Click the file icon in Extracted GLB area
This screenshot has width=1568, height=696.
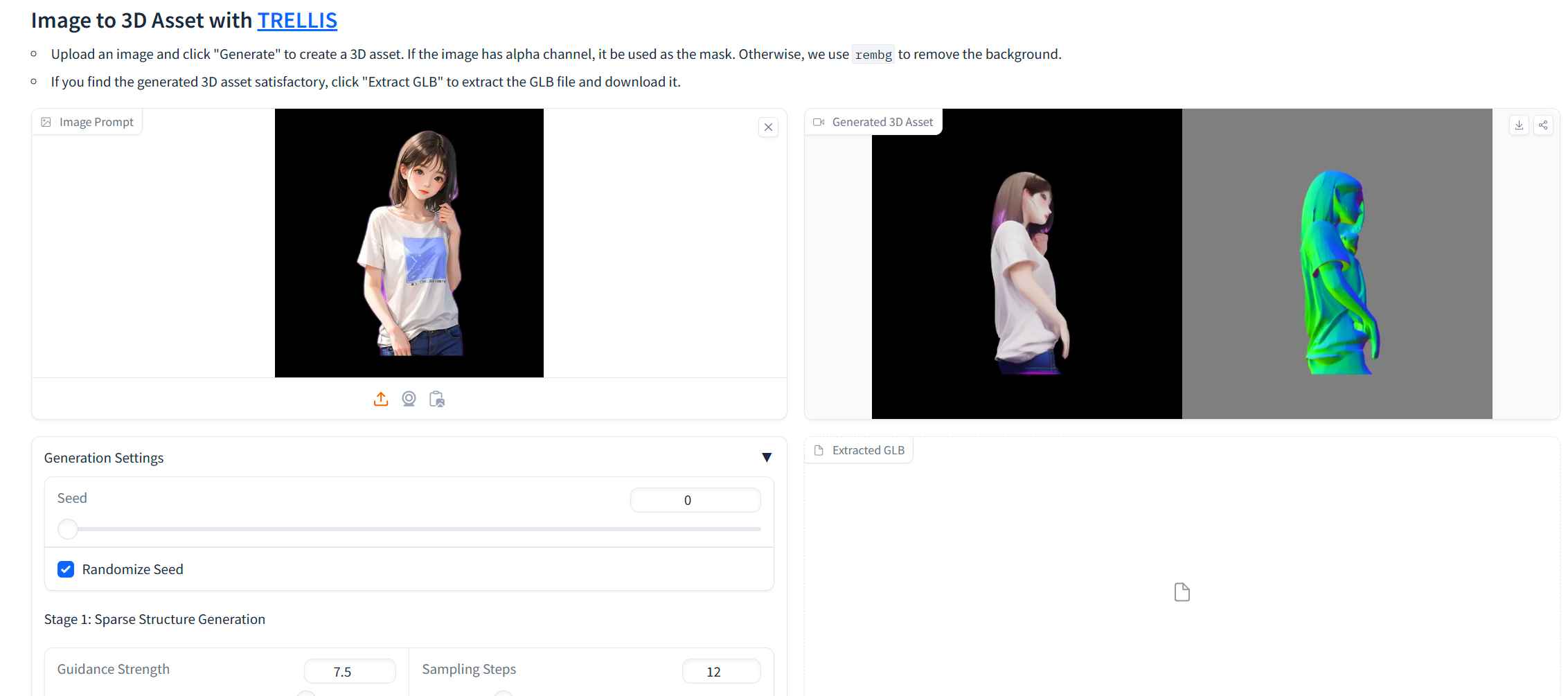[1182, 592]
